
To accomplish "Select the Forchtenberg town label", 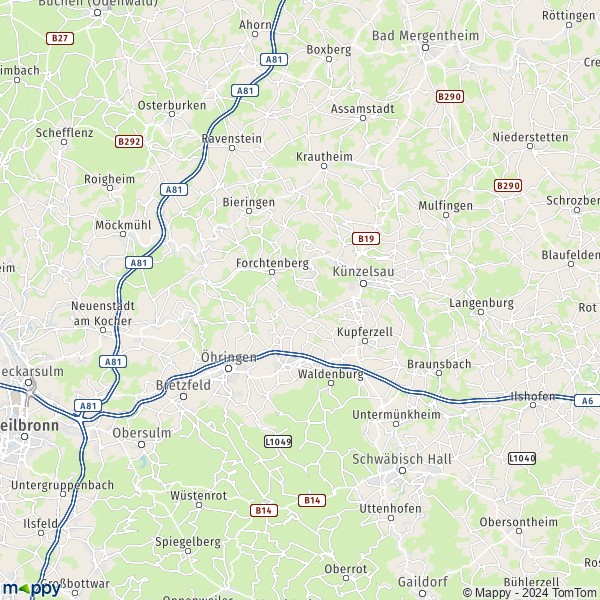I will 272,263.
